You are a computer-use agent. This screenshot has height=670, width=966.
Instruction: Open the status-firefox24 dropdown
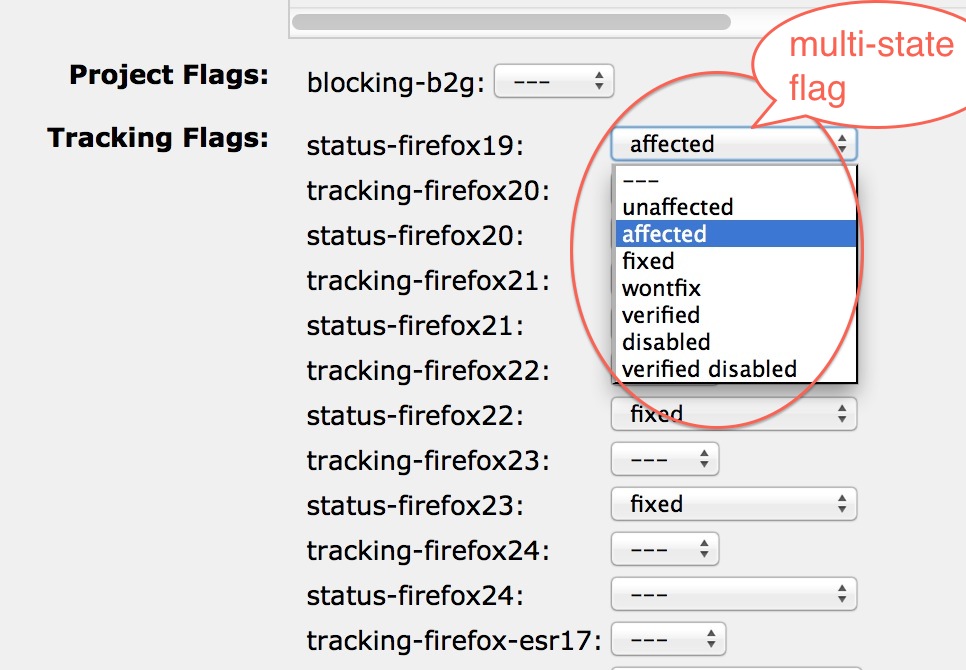click(734, 594)
